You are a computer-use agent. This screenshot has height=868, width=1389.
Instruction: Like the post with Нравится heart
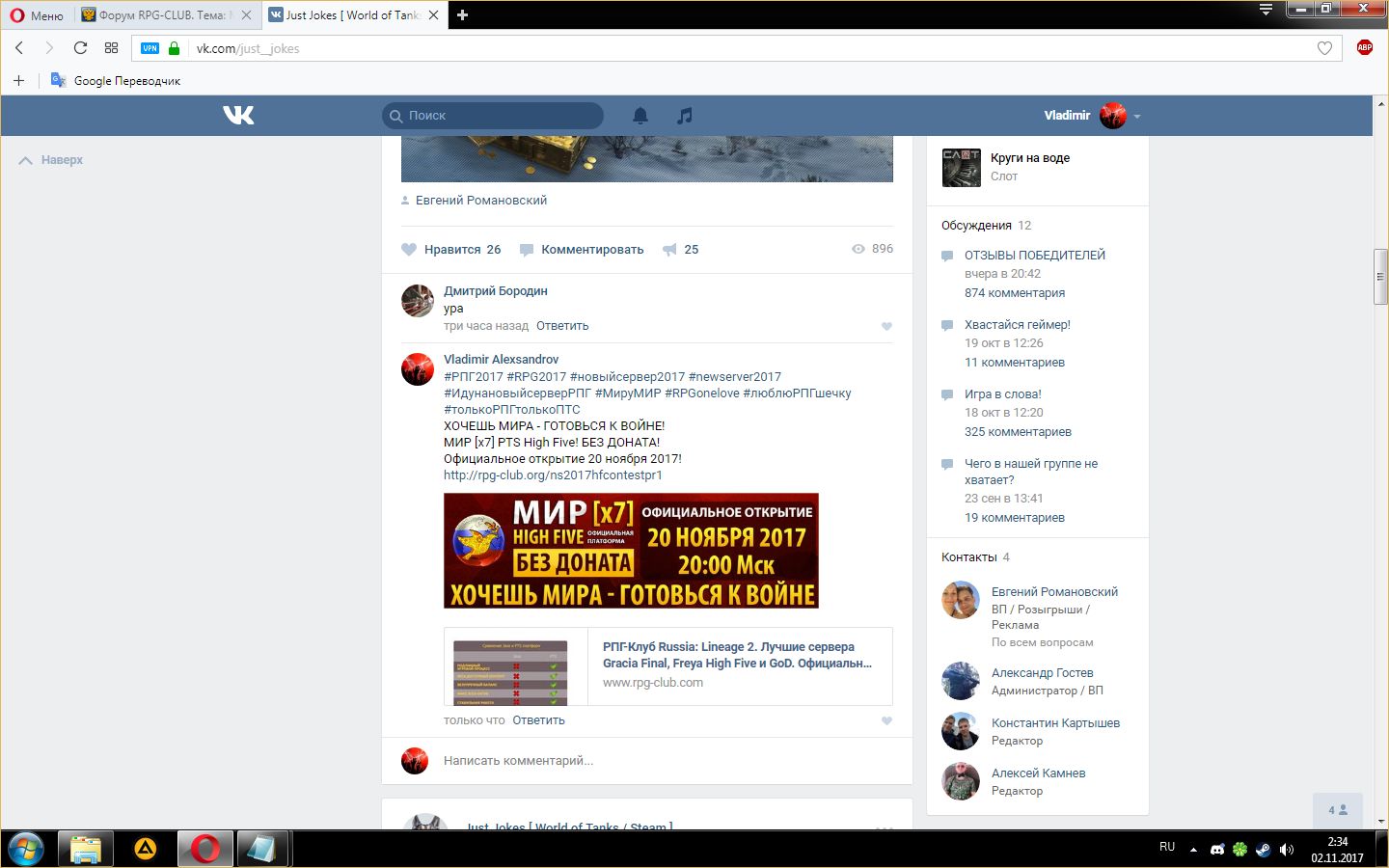coord(409,250)
